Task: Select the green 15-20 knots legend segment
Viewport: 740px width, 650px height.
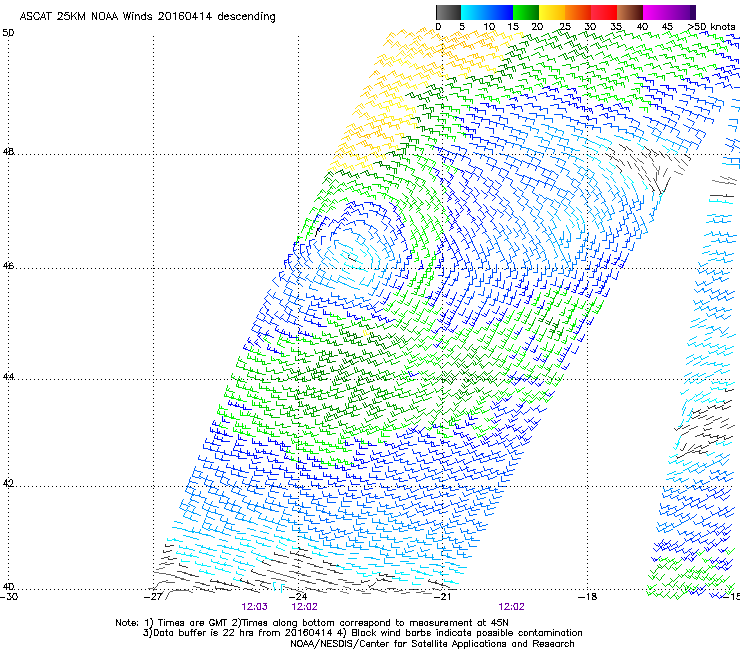Action: [525, 12]
